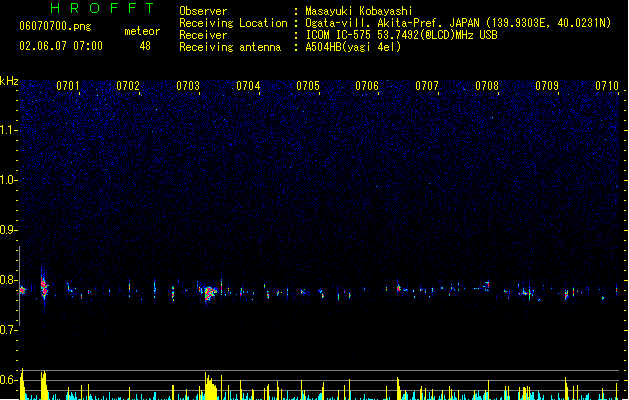The width and height of the screenshot is (629, 400).
Task: Click the 0701 time marker
Action: [x=68, y=86]
